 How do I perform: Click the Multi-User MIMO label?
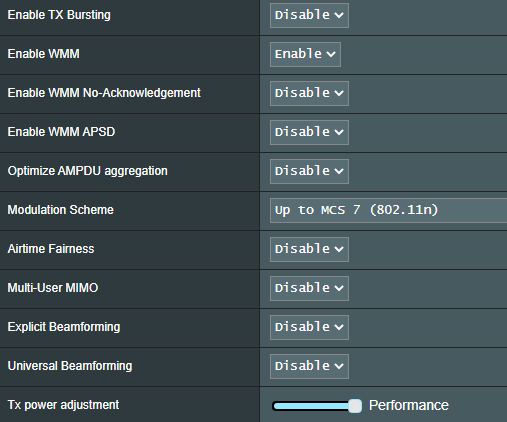click(x=53, y=288)
